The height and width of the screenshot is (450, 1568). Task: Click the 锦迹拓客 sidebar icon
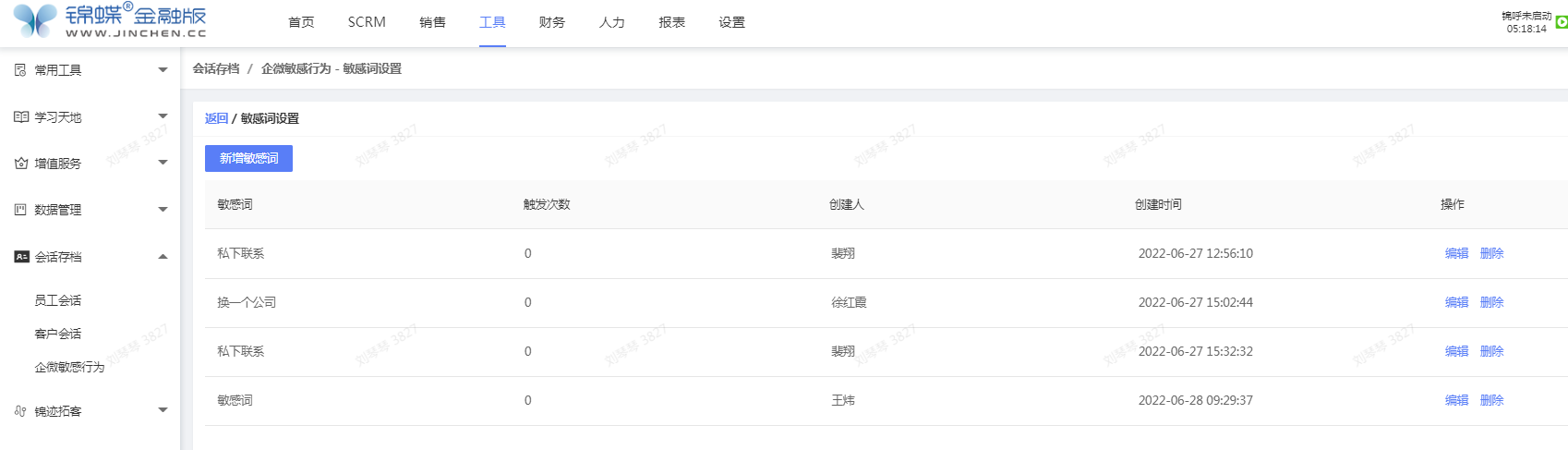coord(20,411)
